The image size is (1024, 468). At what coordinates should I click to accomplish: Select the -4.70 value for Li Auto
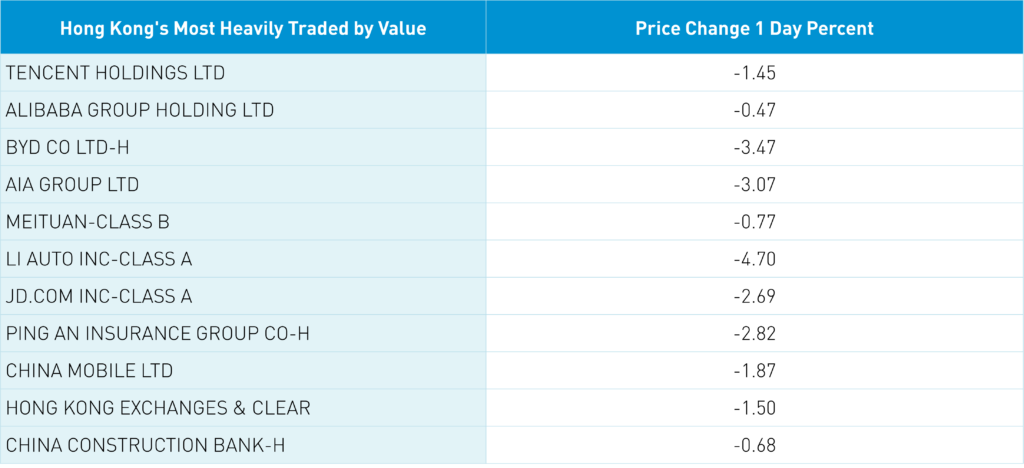[754, 259]
